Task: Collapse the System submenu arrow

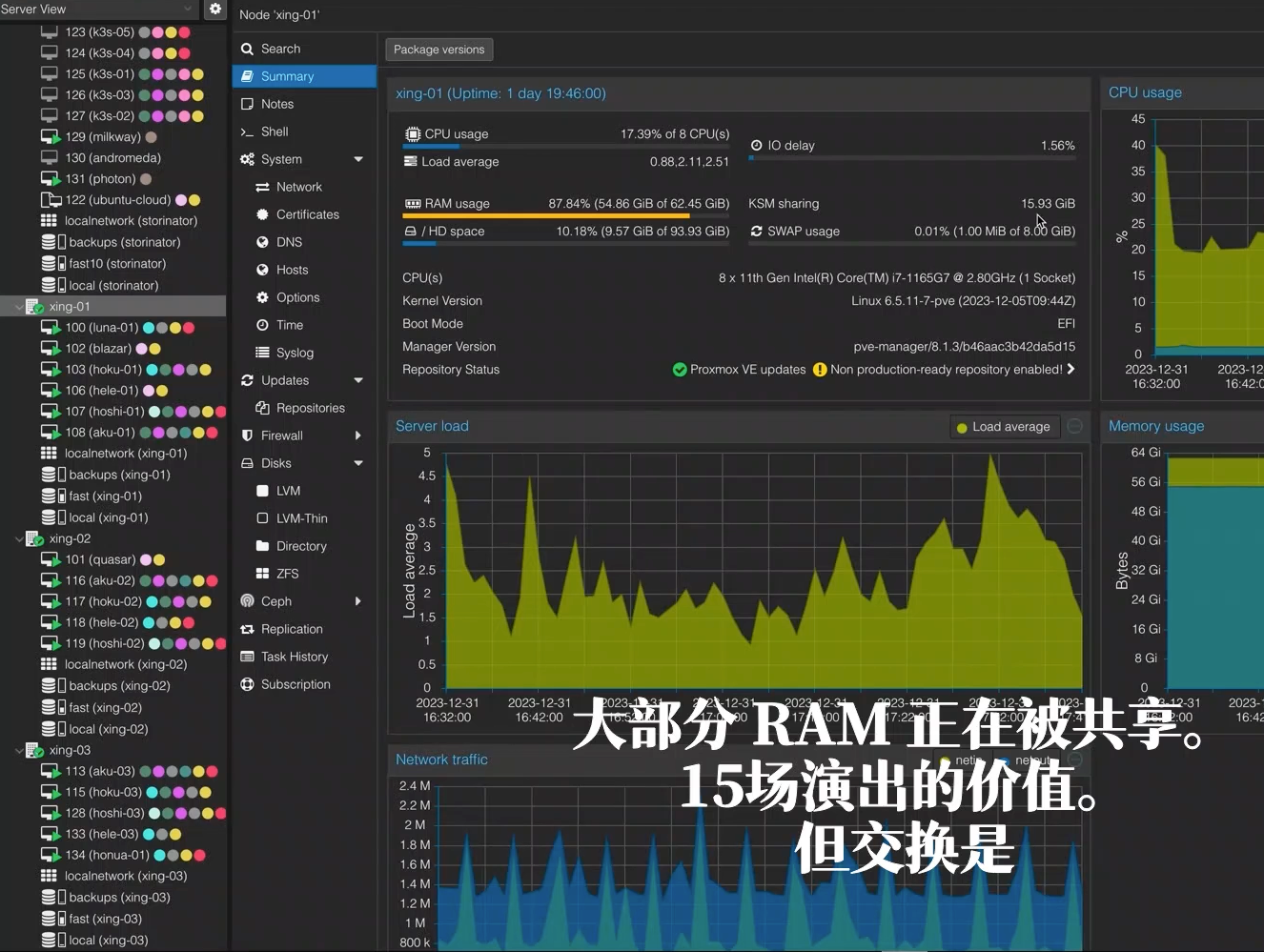Action: [358, 159]
